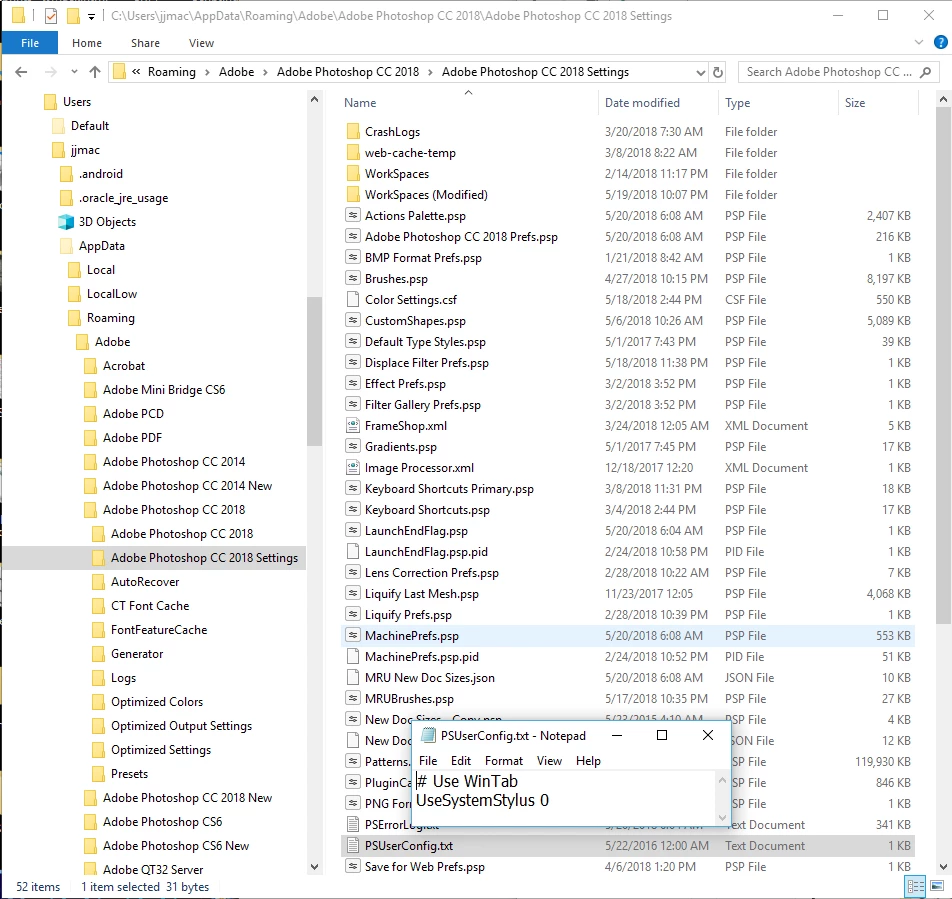Select the PSUserConfig.txt file icon
This screenshot has width=952, height=899.
click(353, 846)
